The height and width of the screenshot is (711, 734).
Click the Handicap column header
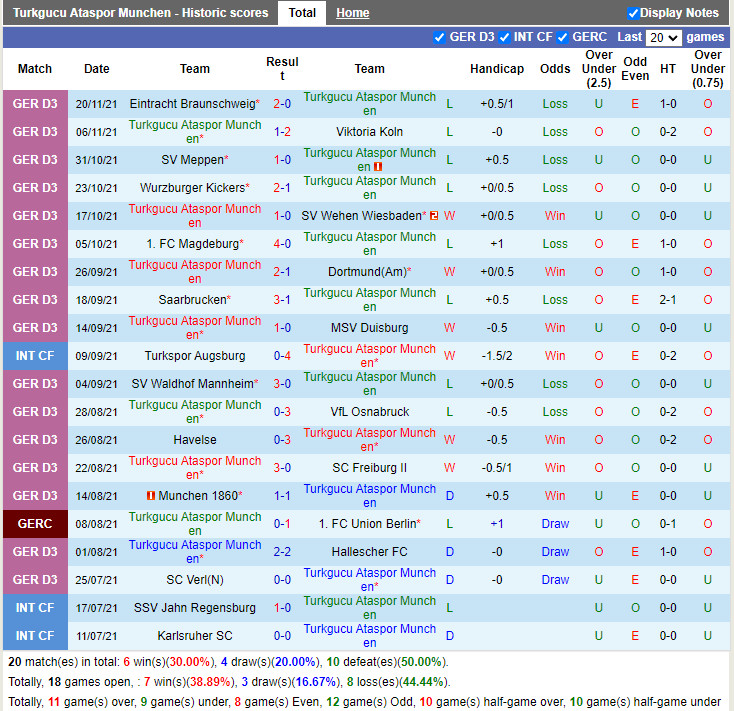[x=497, y=69]
